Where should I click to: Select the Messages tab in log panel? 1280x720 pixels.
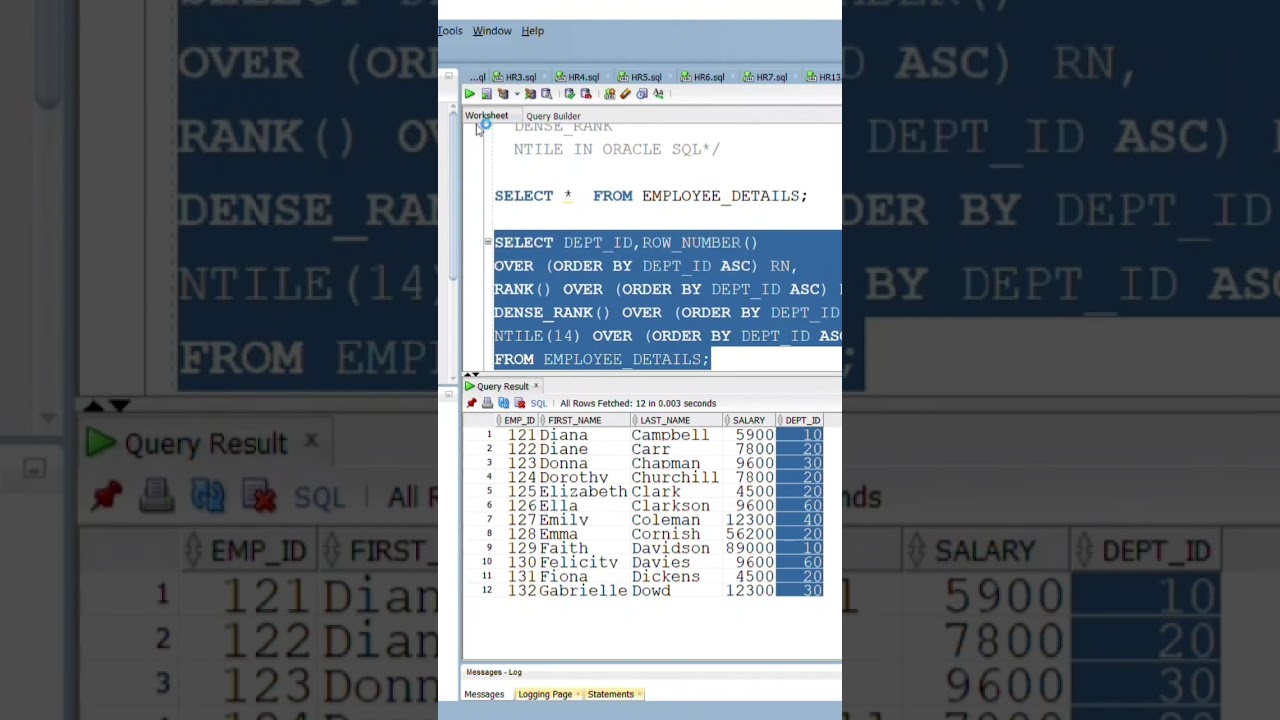tap(484, 694)
